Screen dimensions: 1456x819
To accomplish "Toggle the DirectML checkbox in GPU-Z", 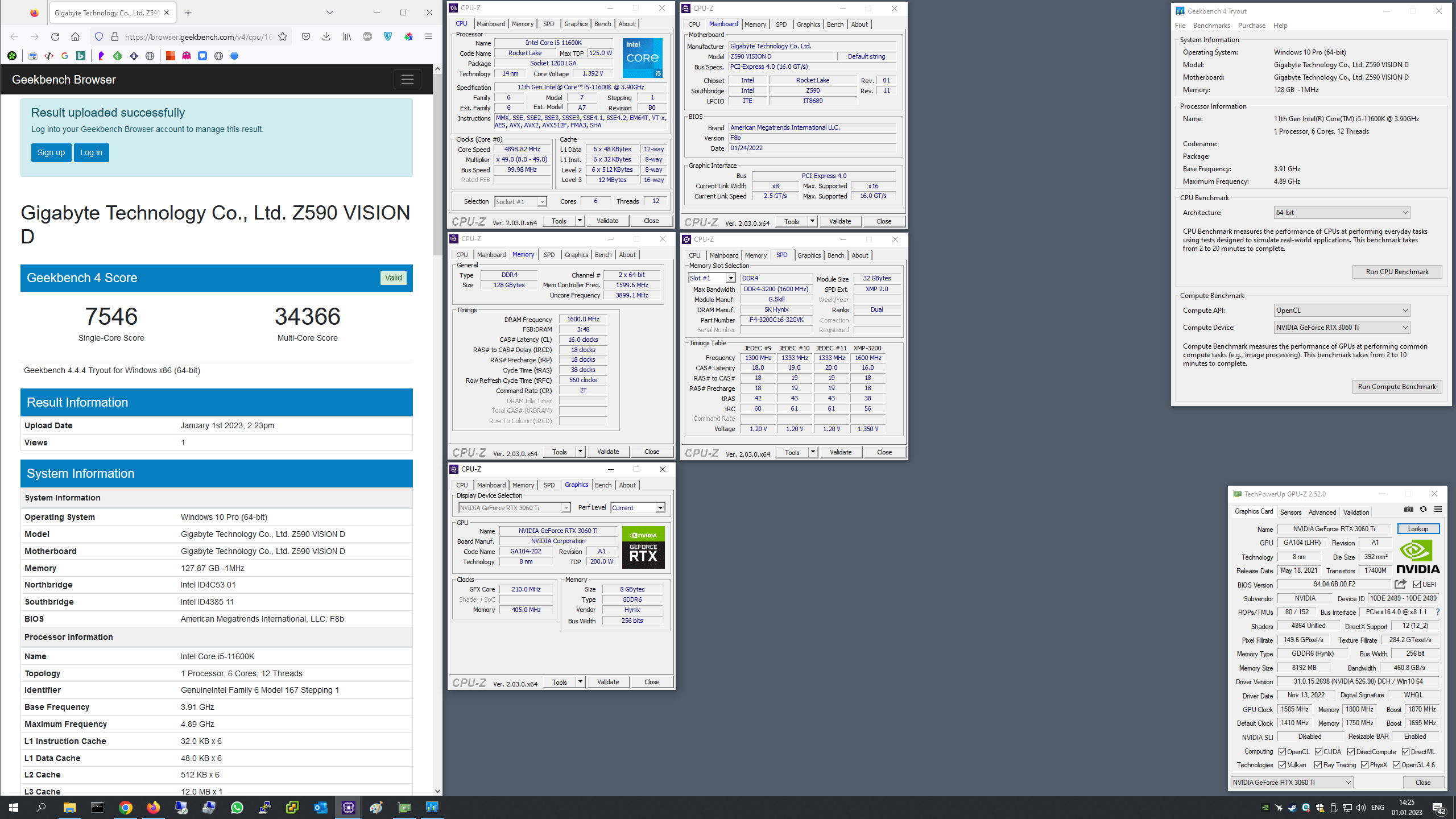I will click(1405, 751).
